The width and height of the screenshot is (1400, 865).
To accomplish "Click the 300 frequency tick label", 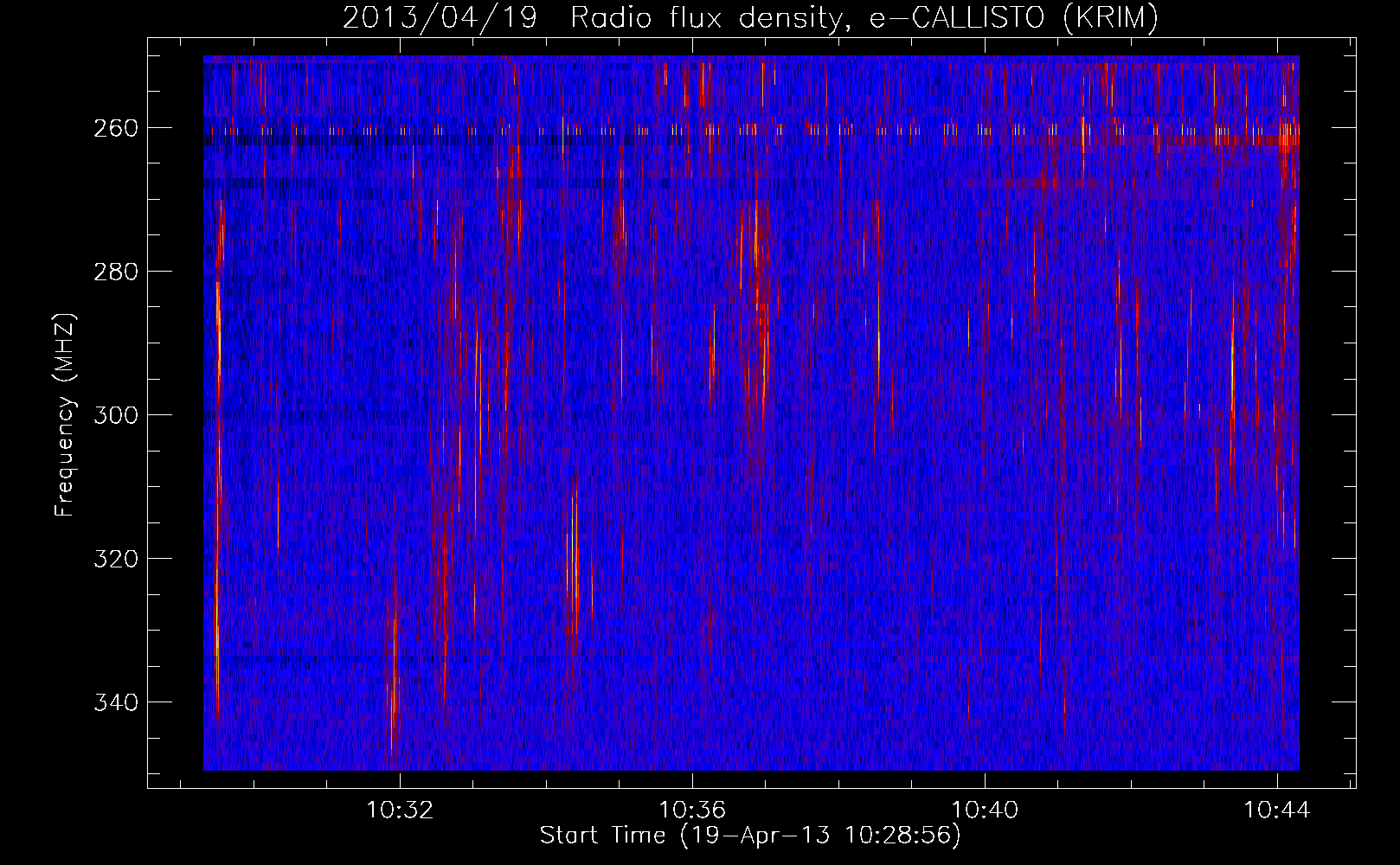I will click(x=115, y=415).
